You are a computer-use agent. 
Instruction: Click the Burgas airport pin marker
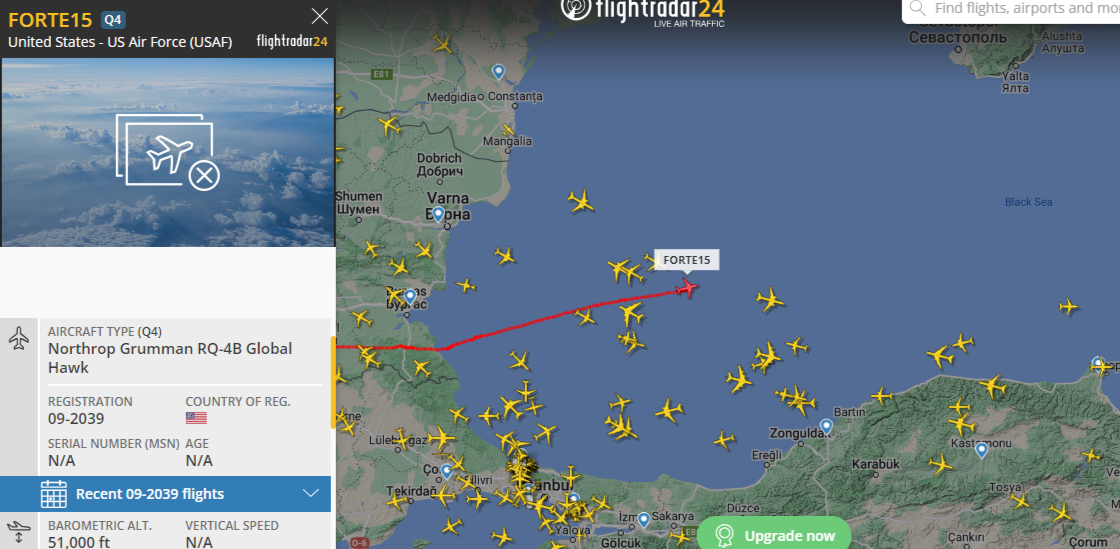tap(410, 296)
